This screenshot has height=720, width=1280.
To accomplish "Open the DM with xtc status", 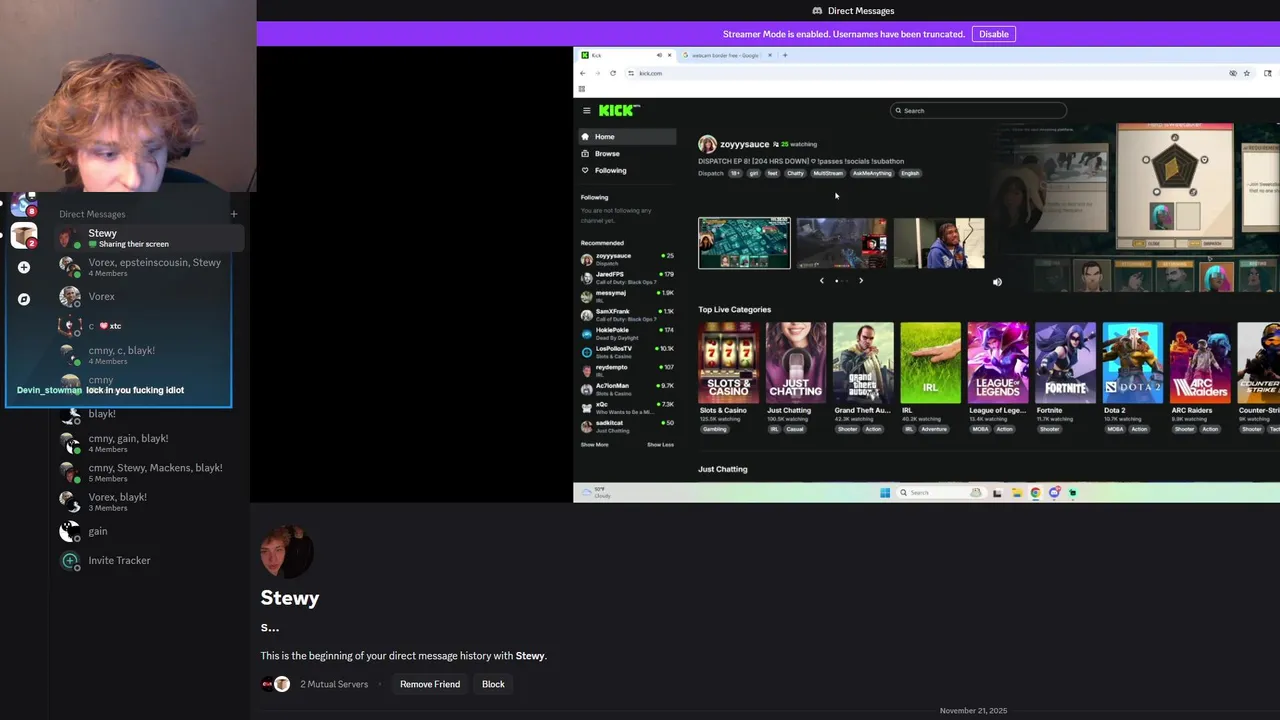I will [150, 326].
